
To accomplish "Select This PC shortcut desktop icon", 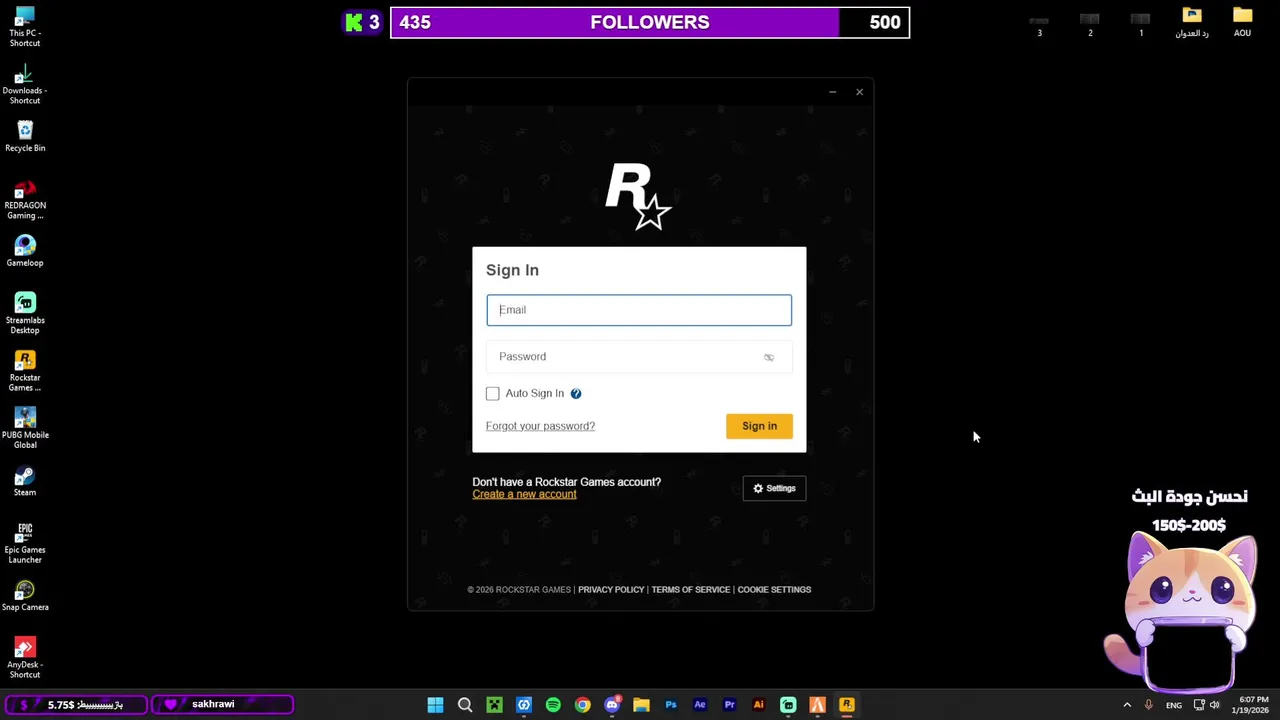I will click(25, 27).
